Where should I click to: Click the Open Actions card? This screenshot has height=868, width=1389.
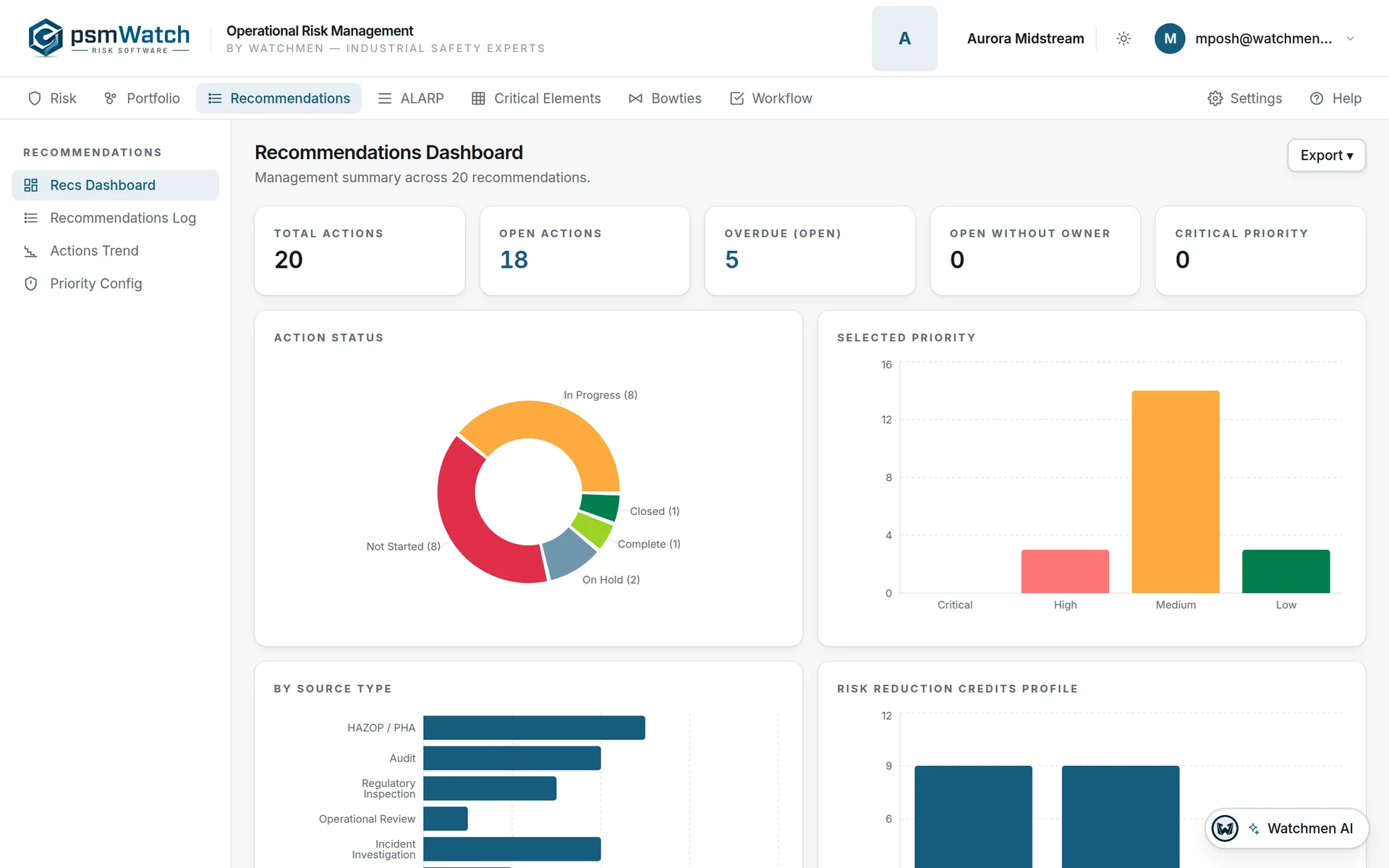coord(585,251)
